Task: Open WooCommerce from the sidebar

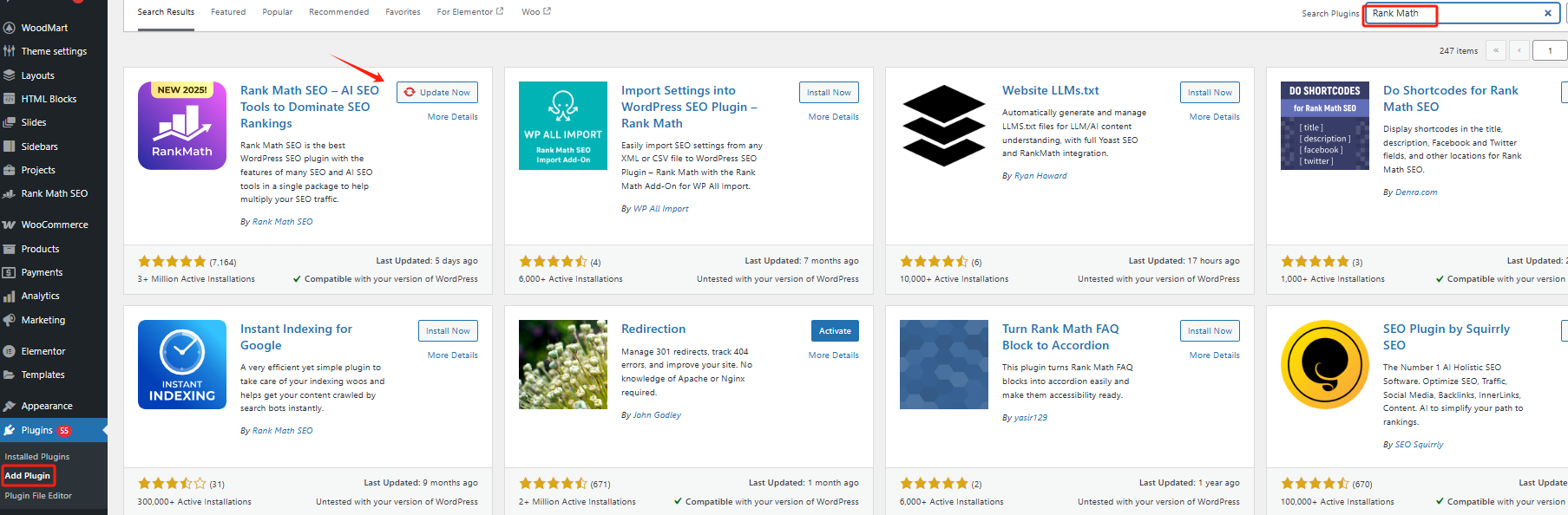Action: (55, 225)
